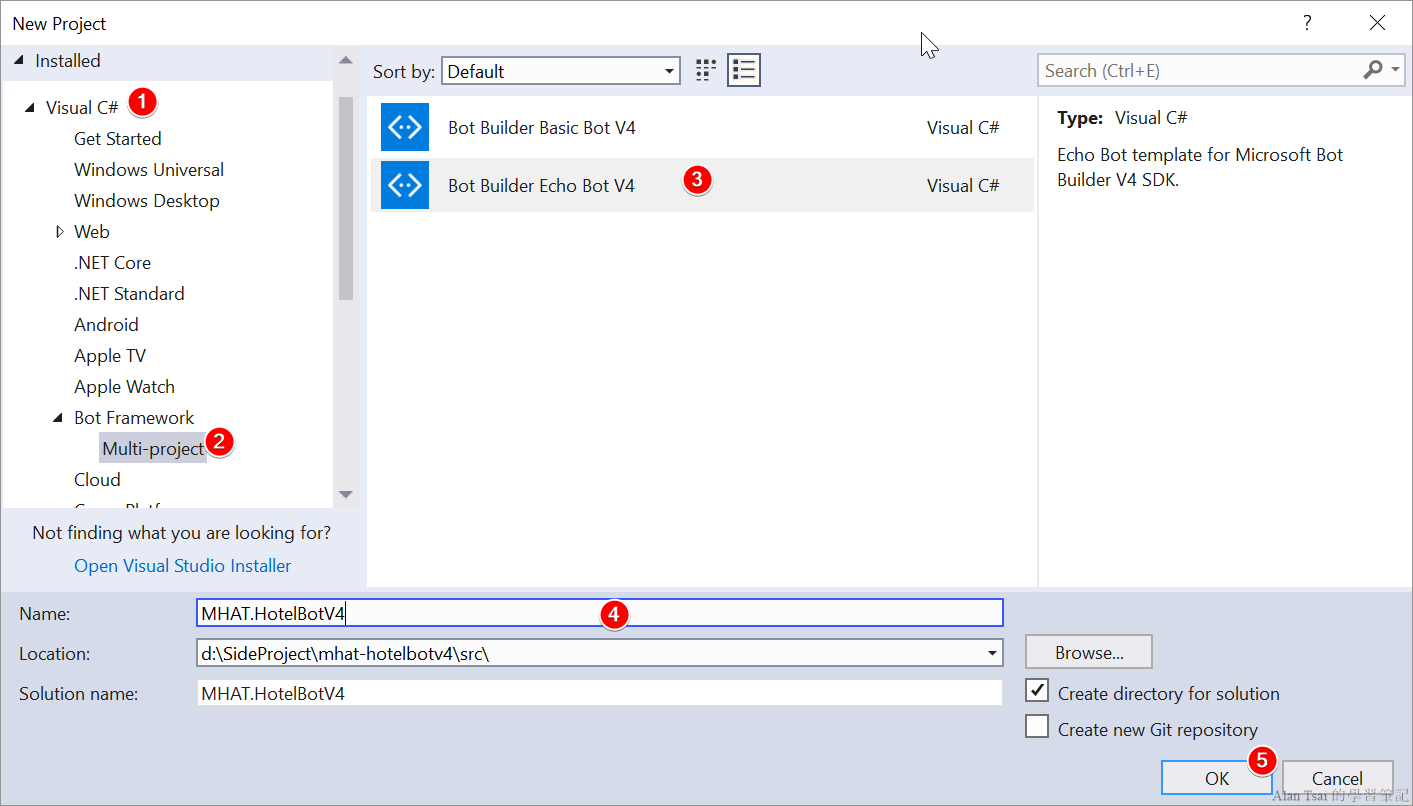Cancel the New Project dialog
The height and width of the screenshot is (806, 1413).
coord(1337,778)
